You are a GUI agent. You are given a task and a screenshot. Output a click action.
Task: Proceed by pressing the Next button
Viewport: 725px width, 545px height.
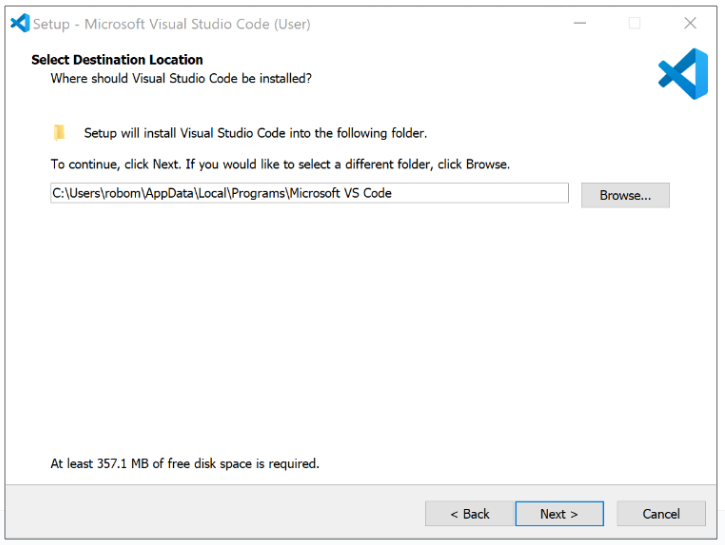pyautogui.click(x=559, y=514)
